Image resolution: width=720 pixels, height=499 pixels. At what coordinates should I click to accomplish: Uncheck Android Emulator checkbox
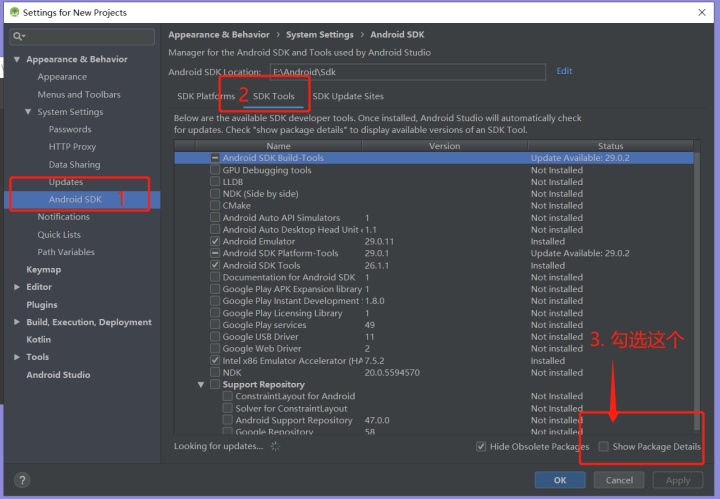[215, 241]
